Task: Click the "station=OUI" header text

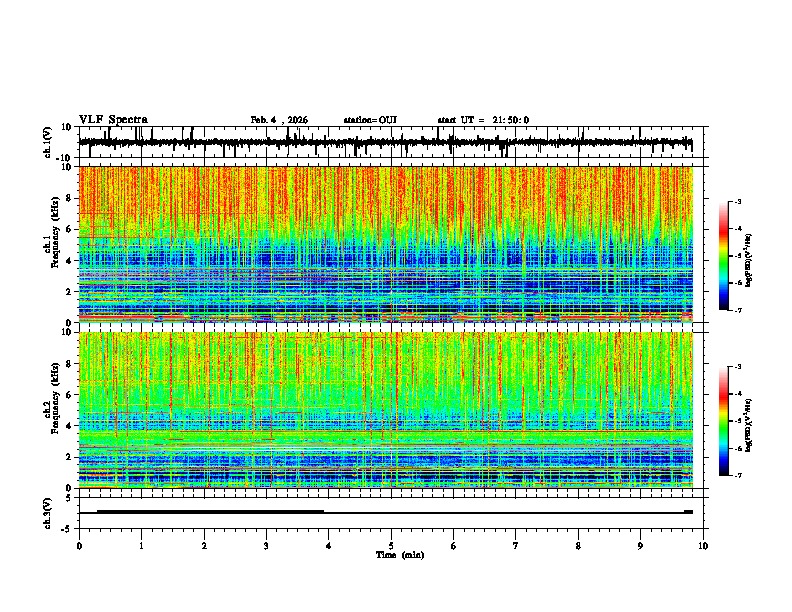Action: [x=370, y=120]
